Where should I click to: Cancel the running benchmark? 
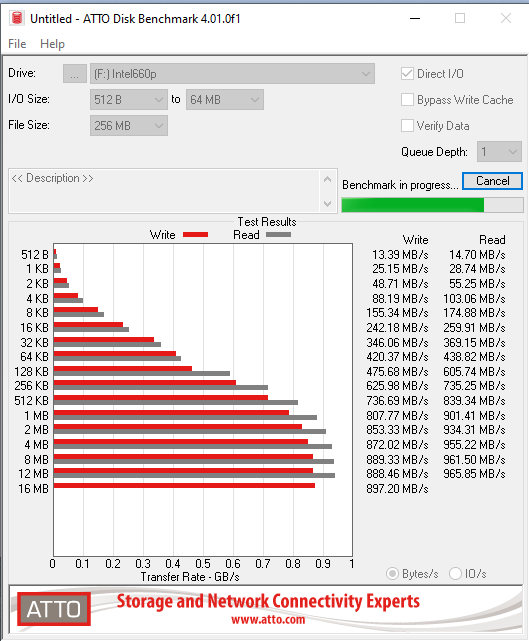(492, 181)
